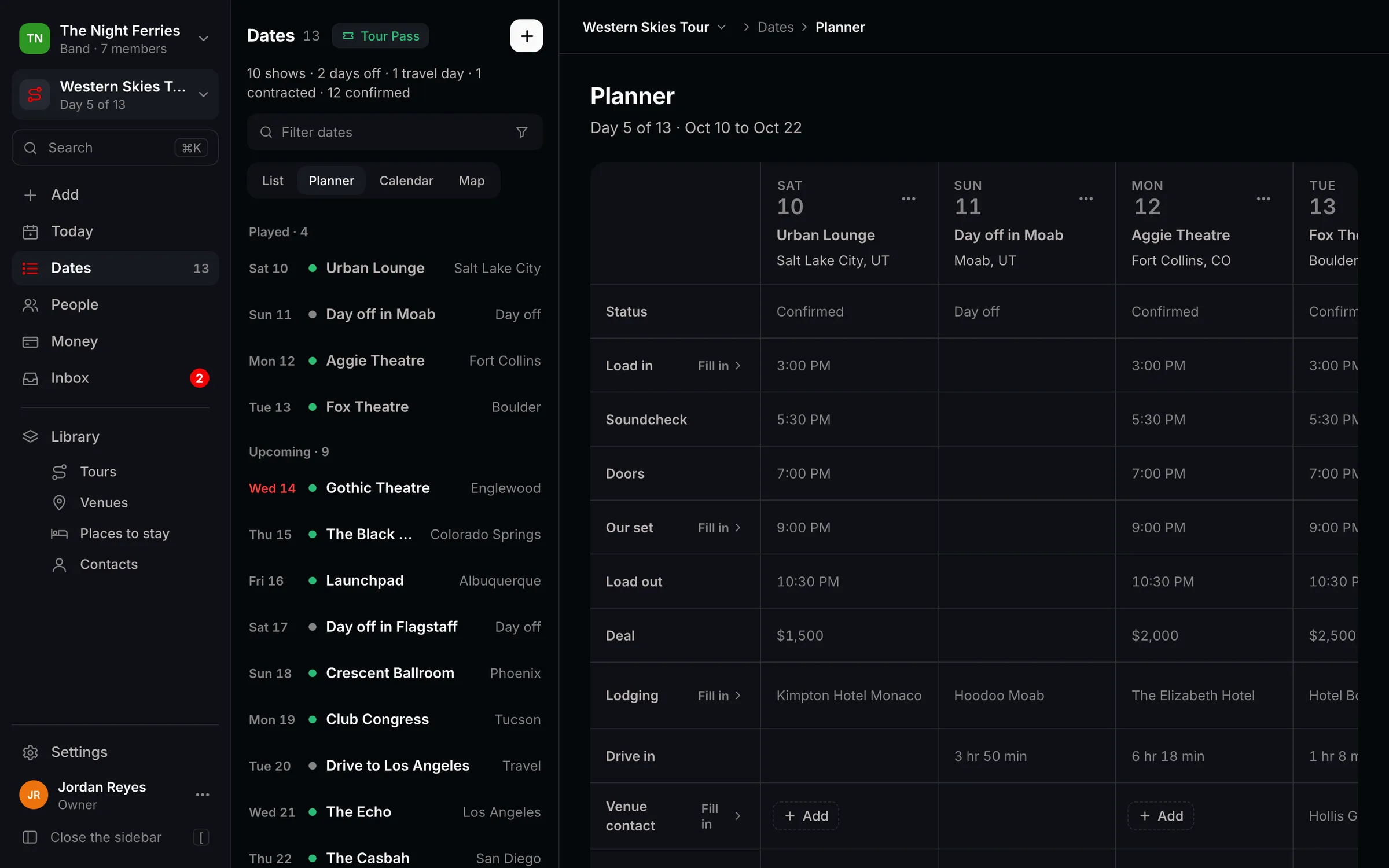This screenshot has width=1389, height=868.
Task: Open more options for Sun 11 column
Action: click(1086, 198)
